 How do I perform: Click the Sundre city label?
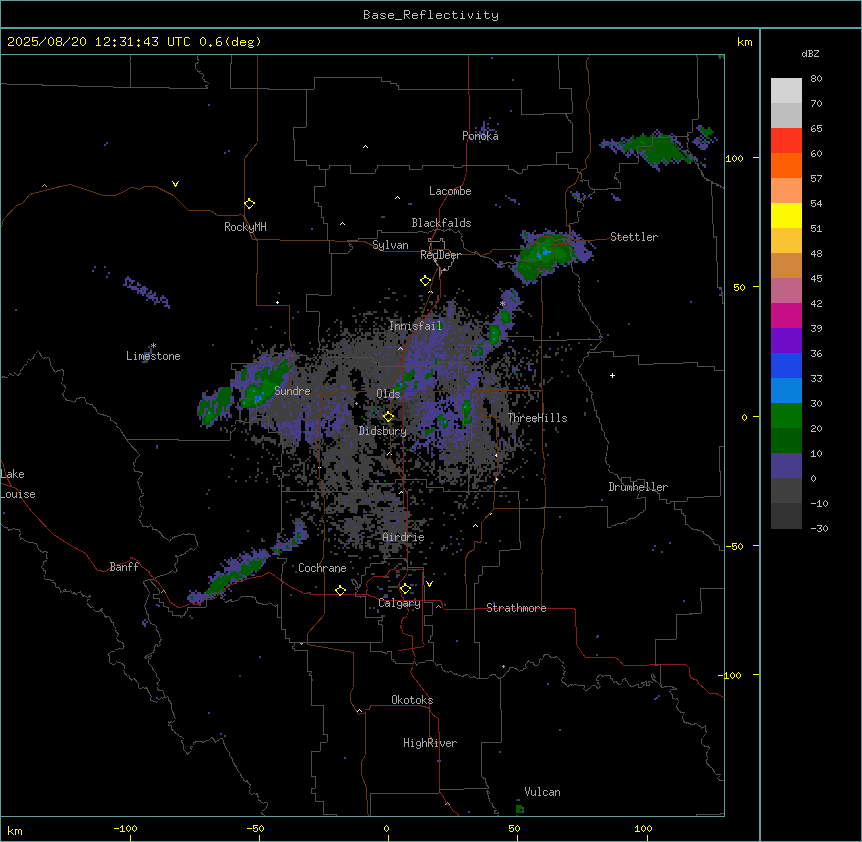[x=292, y=391]
